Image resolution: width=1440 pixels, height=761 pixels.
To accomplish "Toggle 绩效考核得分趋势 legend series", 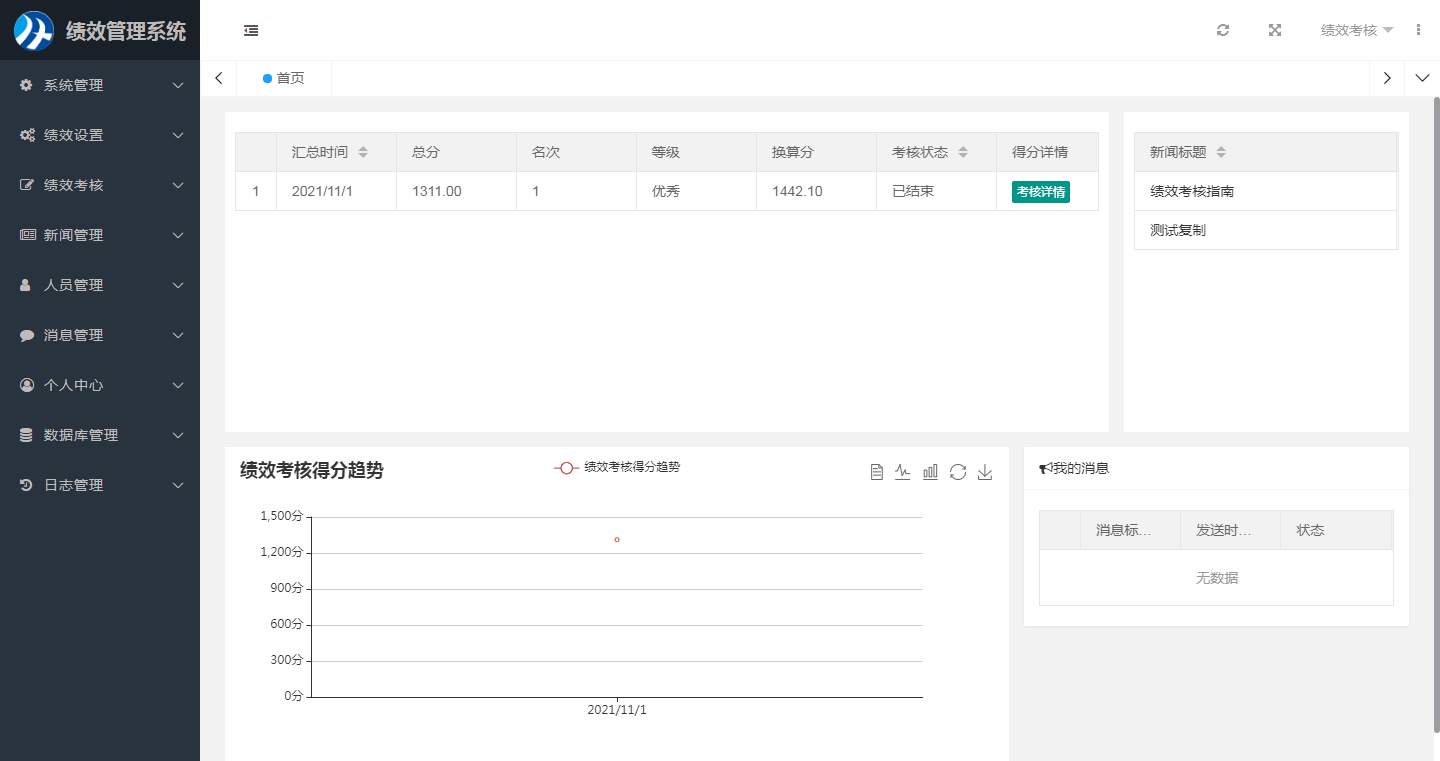I will coord(618,467).
